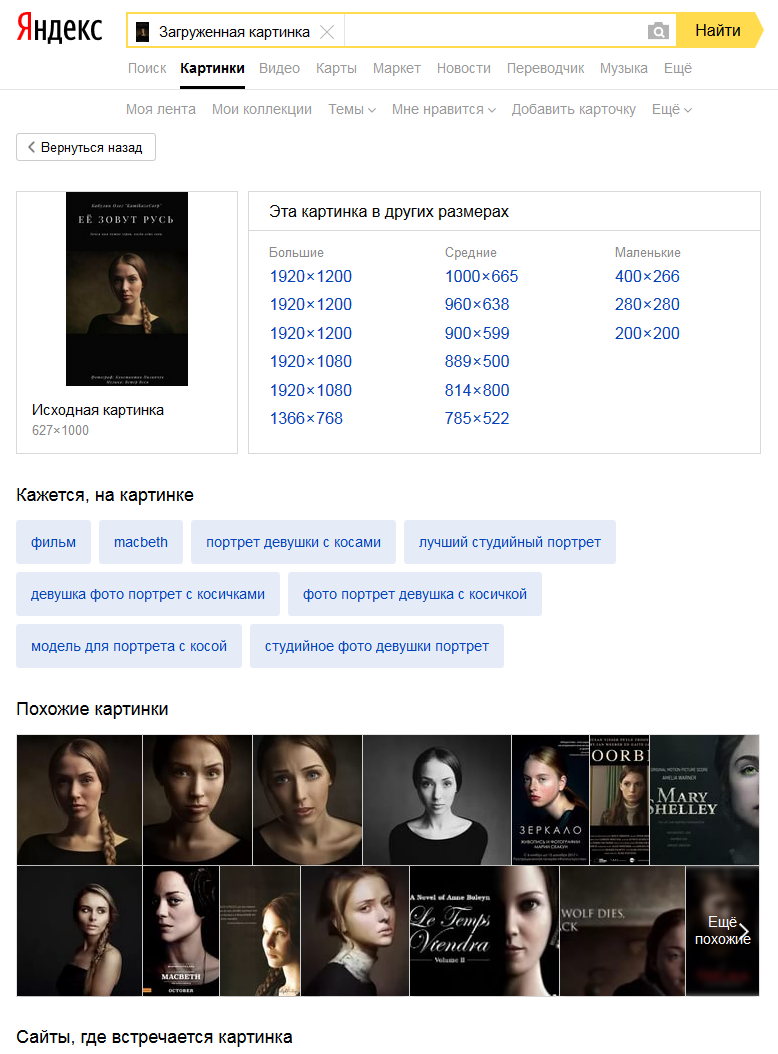Open the Мне нравится dropdown

tap(444, 109)
